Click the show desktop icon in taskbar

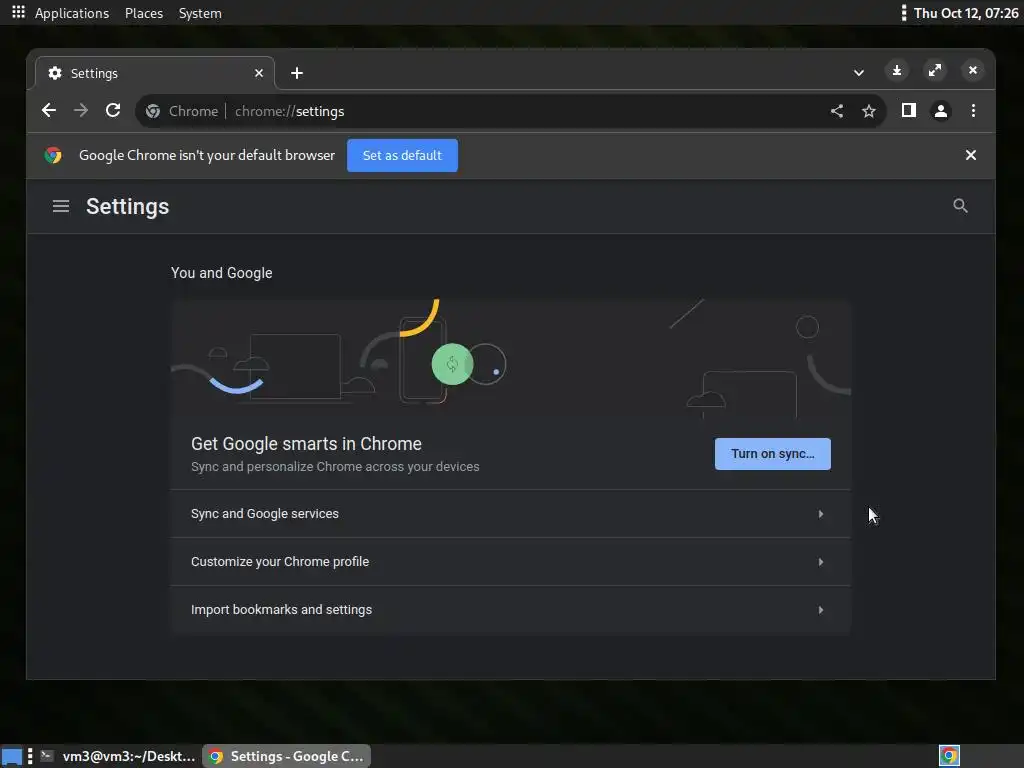[12, 756]
